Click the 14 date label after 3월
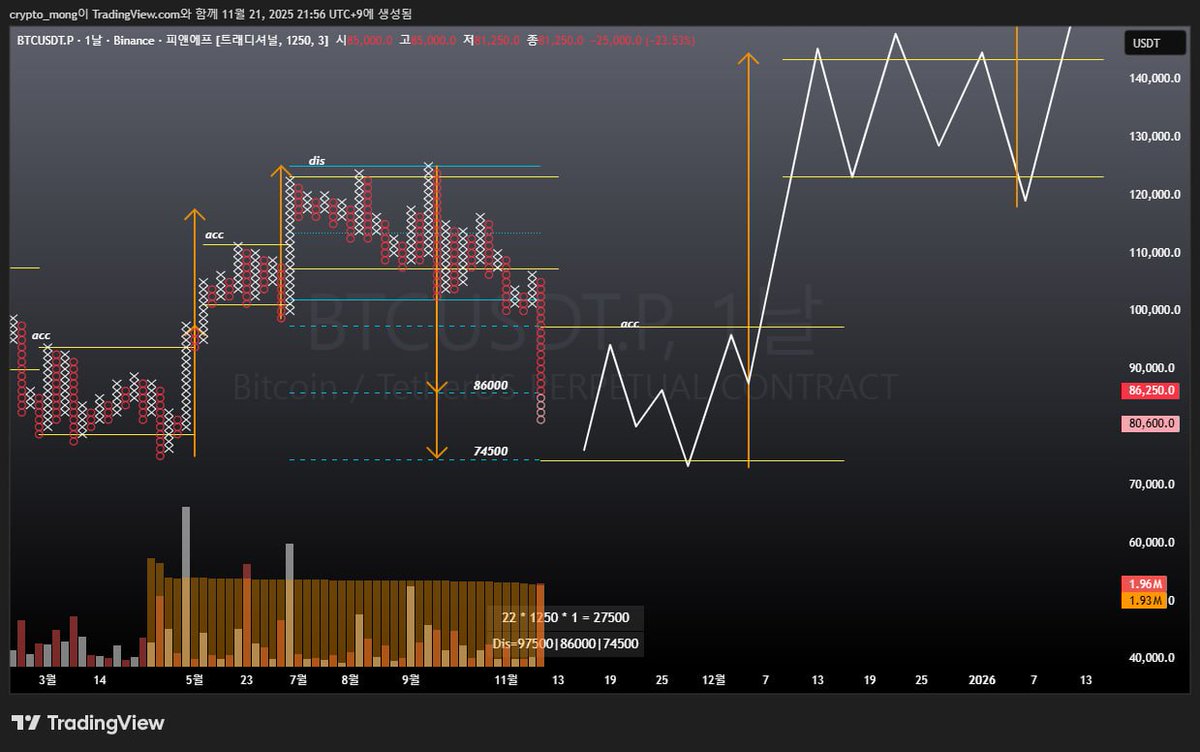The image size is (1200, 752). click(100, 680)
